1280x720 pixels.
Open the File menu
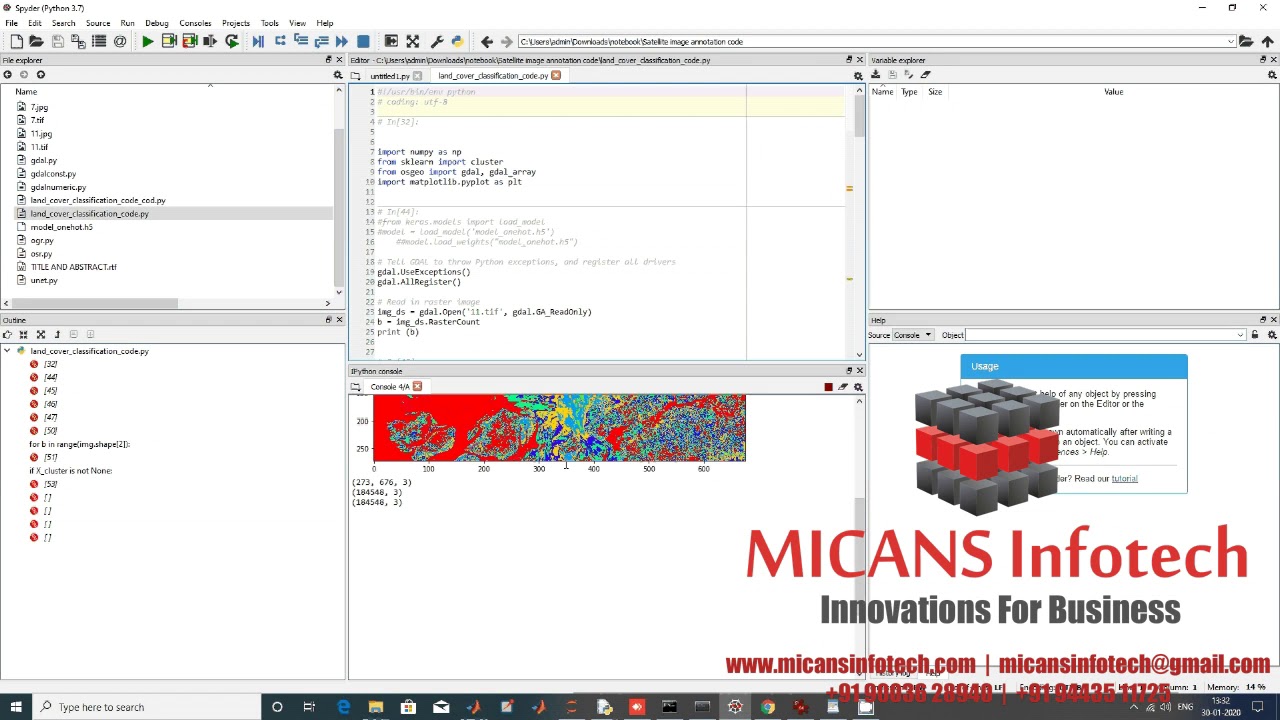pyautogui.click(x=11, y=23)
